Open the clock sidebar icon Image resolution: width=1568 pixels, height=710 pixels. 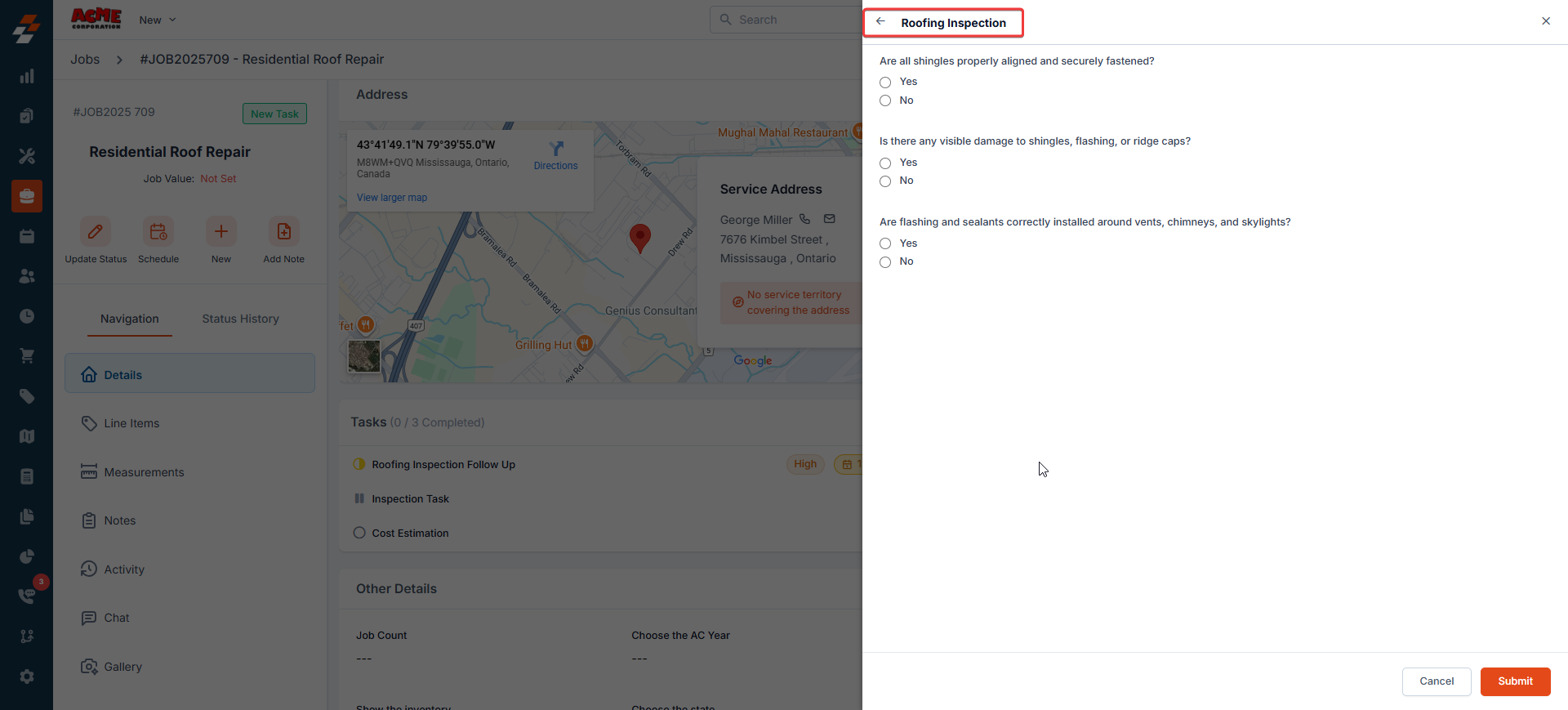(27, 316)
